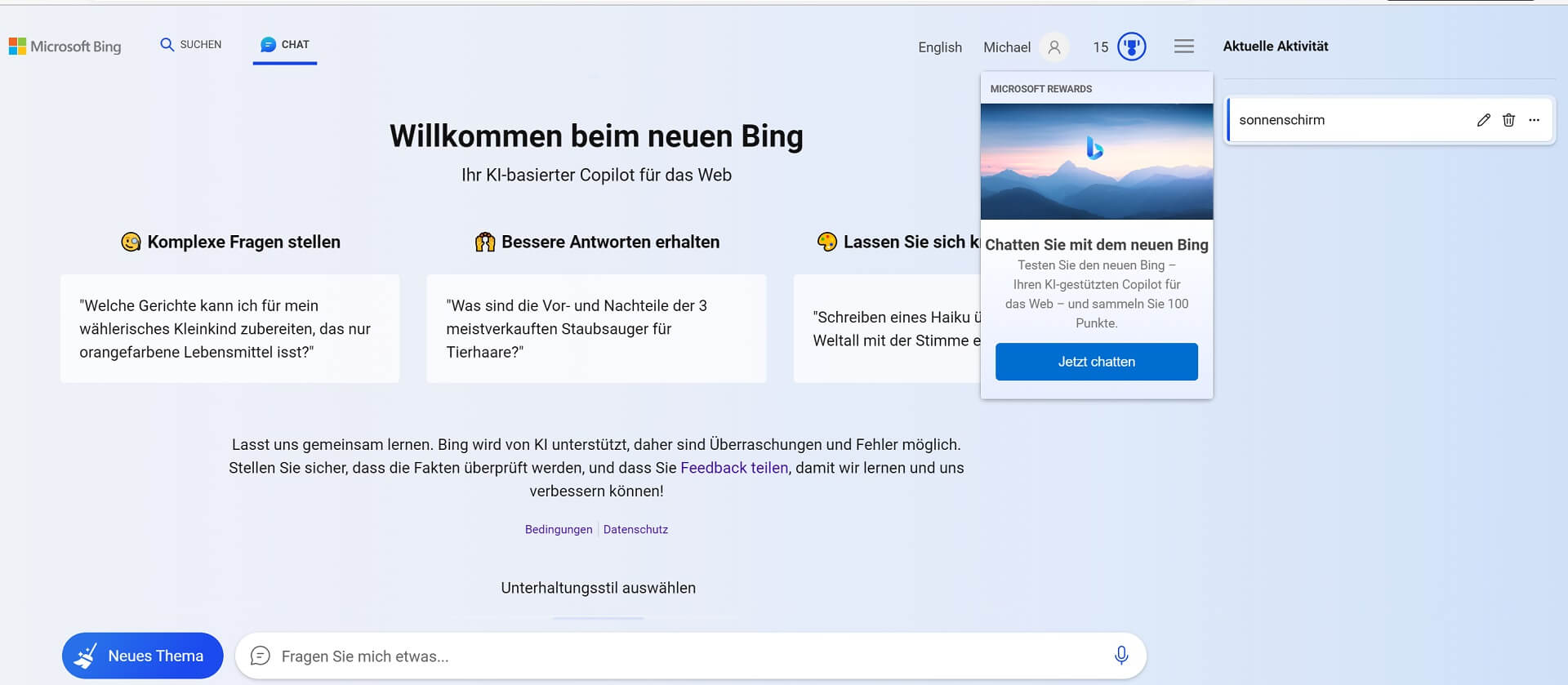Viewport: 1568px width, 685px height.
Task: Open the Suchen search tab
Action: [191, 45]
